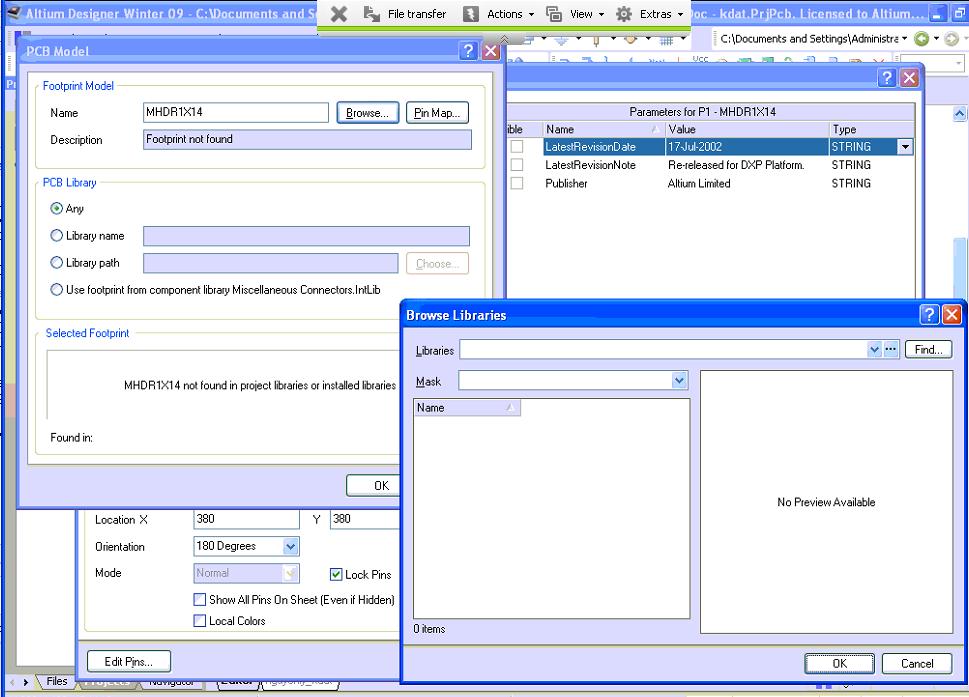Click the ellipsis libraries browse icon

tap(891, 349)
